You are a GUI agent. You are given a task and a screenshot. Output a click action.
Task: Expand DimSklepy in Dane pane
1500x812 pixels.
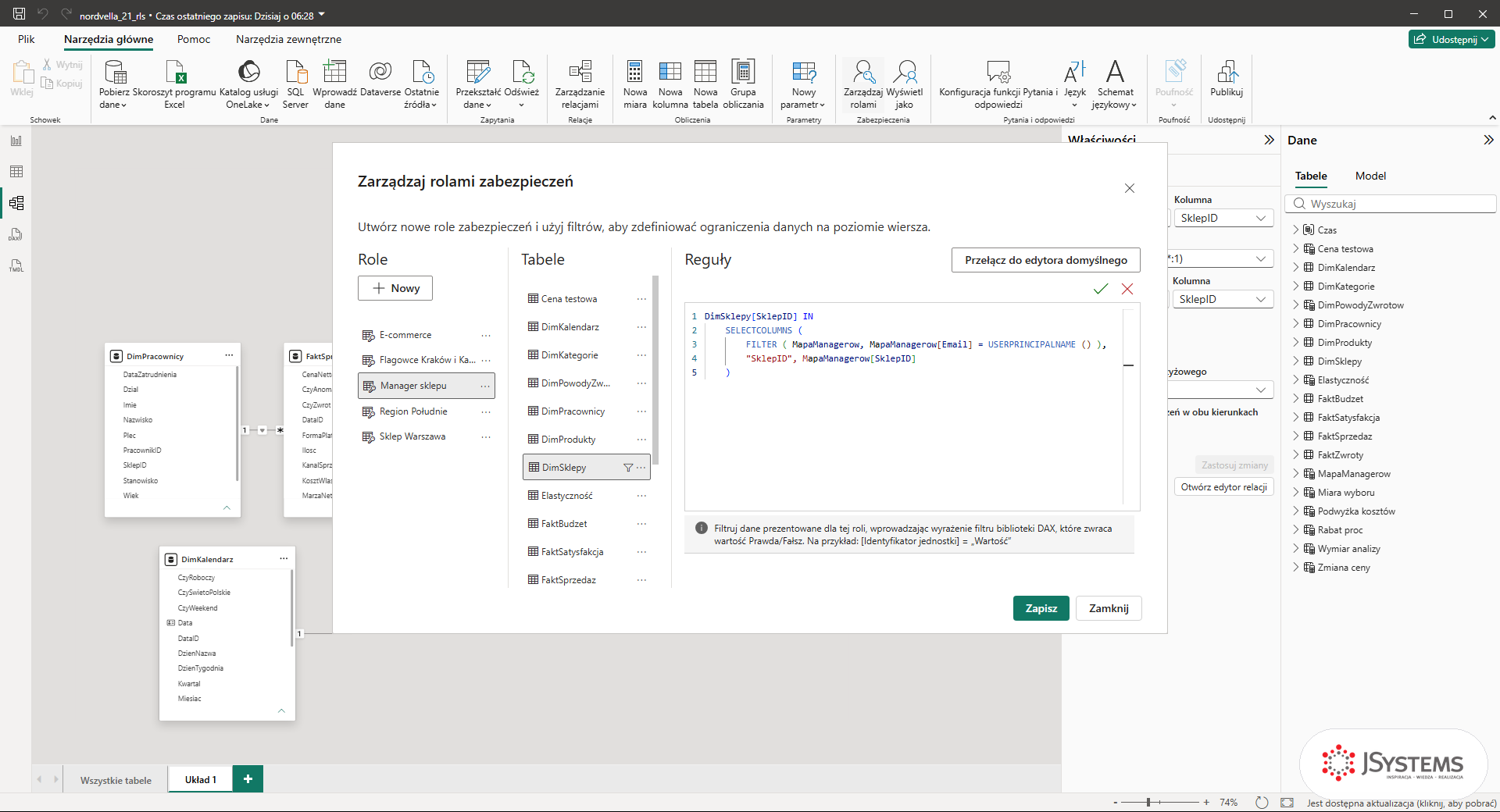pyautogui.click(x=1296, y=361)
